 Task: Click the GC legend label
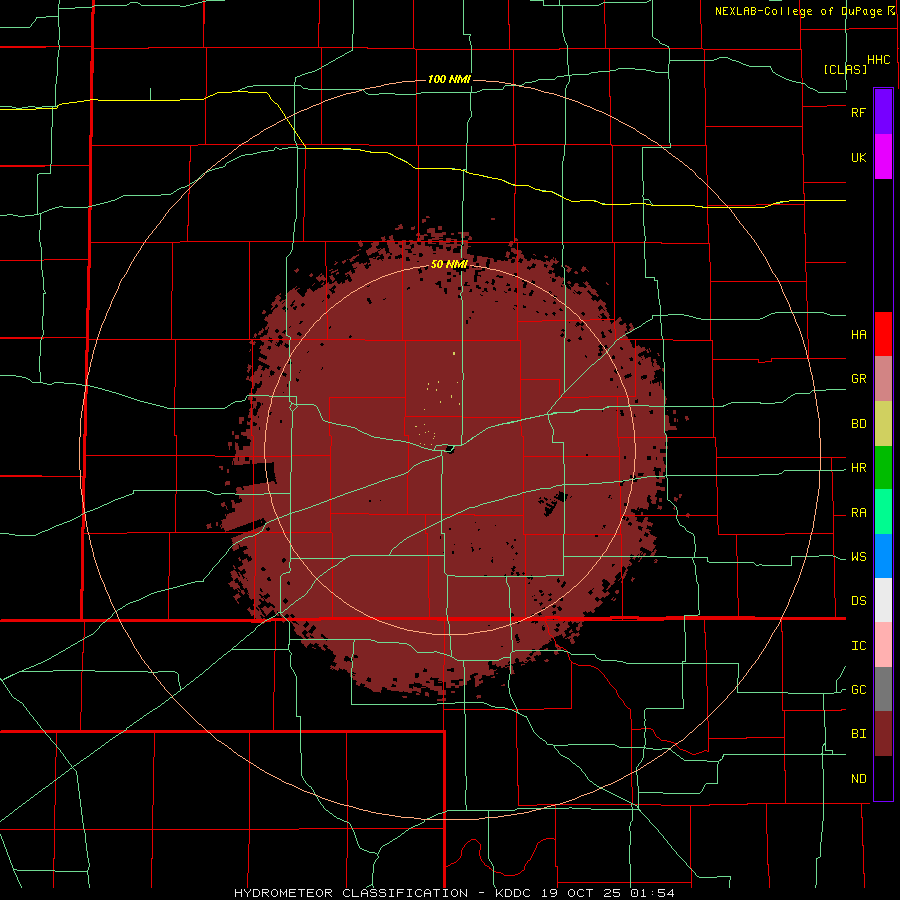point(858,690)
